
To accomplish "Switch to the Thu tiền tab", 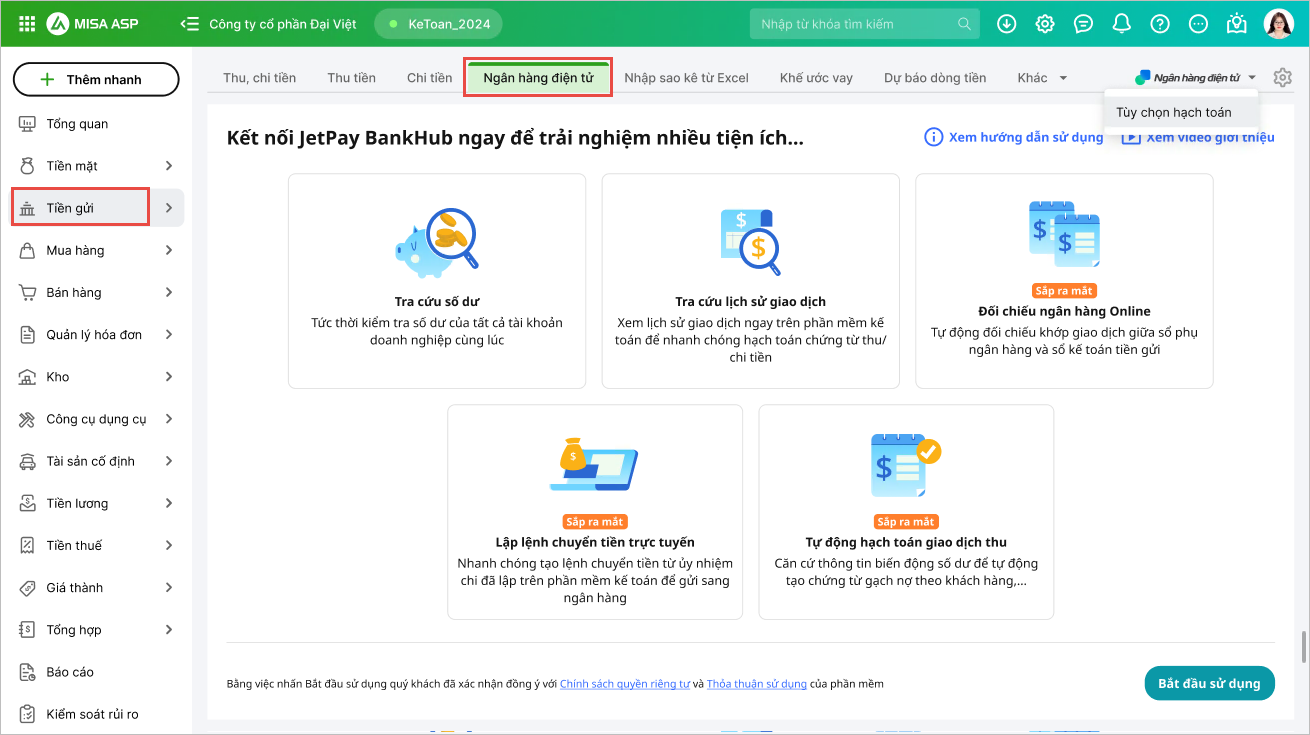I will (352, 77).
